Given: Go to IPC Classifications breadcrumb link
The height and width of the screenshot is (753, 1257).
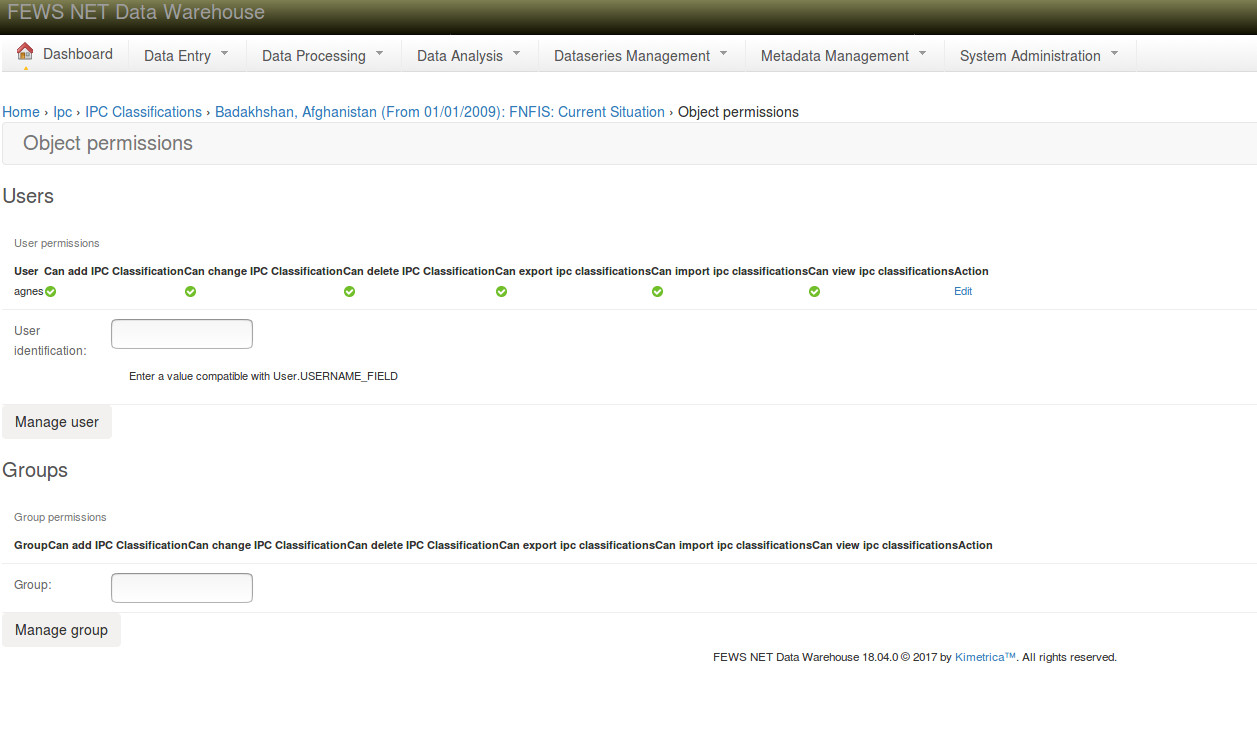Looking at the screenshot, I should (x=143, y=112).
